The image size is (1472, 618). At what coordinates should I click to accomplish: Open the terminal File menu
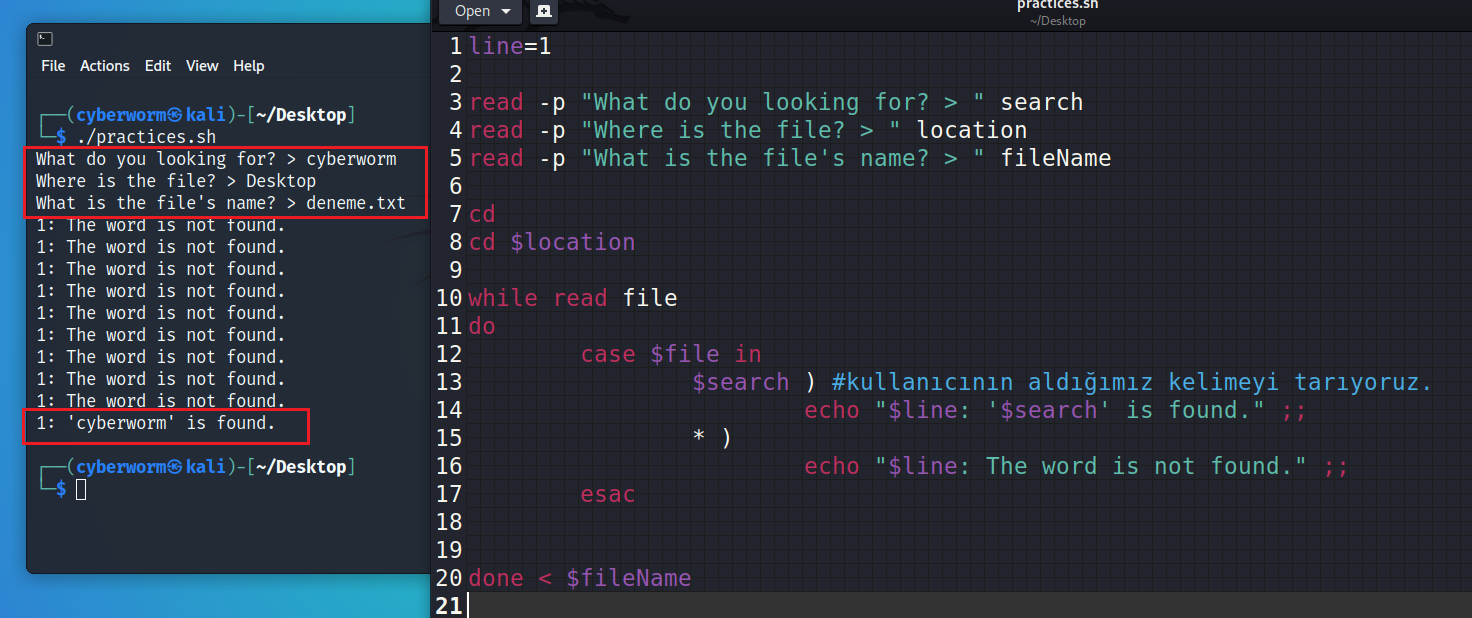[x=53, y=66]
